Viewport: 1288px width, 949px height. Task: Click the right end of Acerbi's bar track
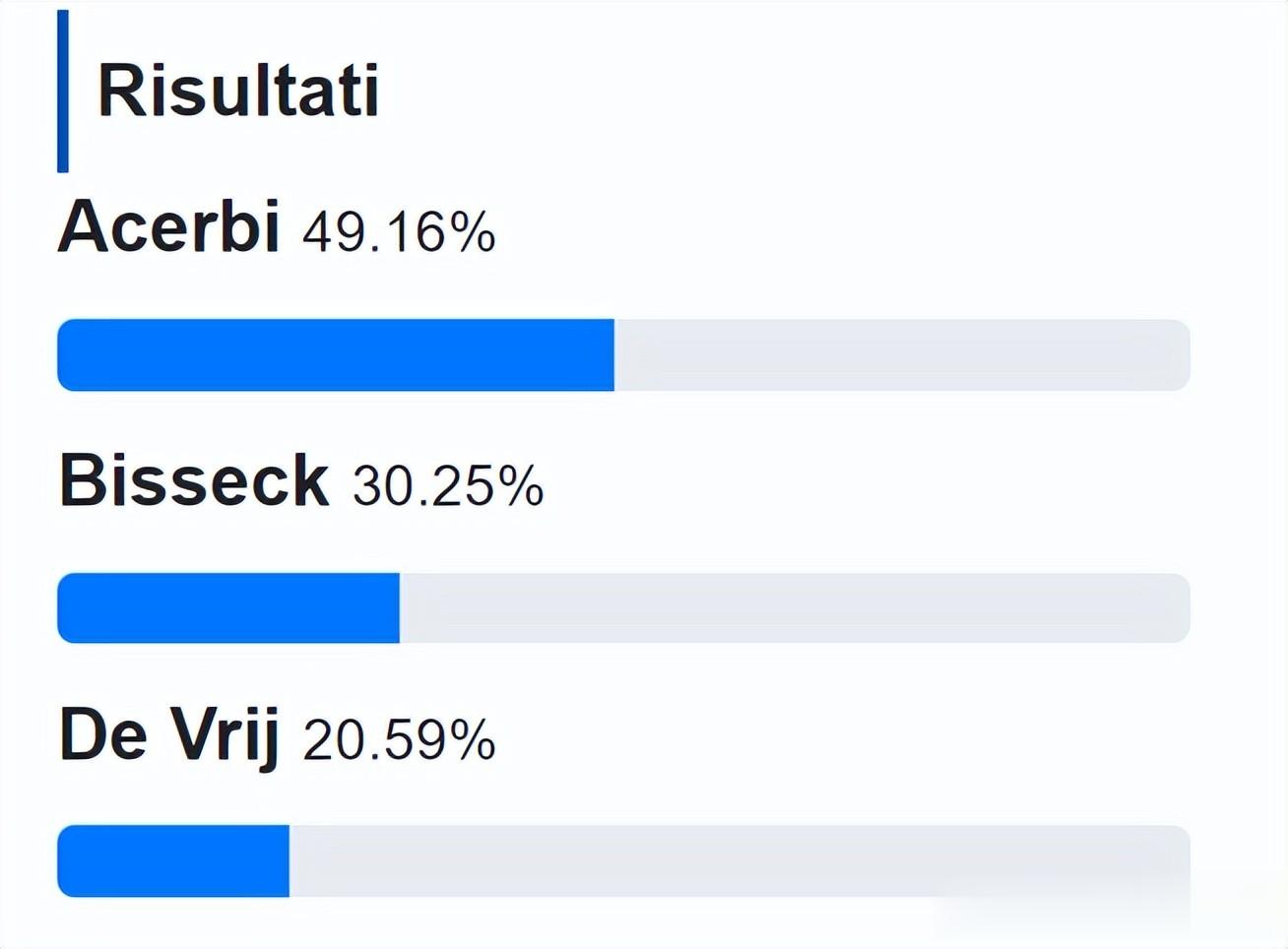pos(1182,355)
